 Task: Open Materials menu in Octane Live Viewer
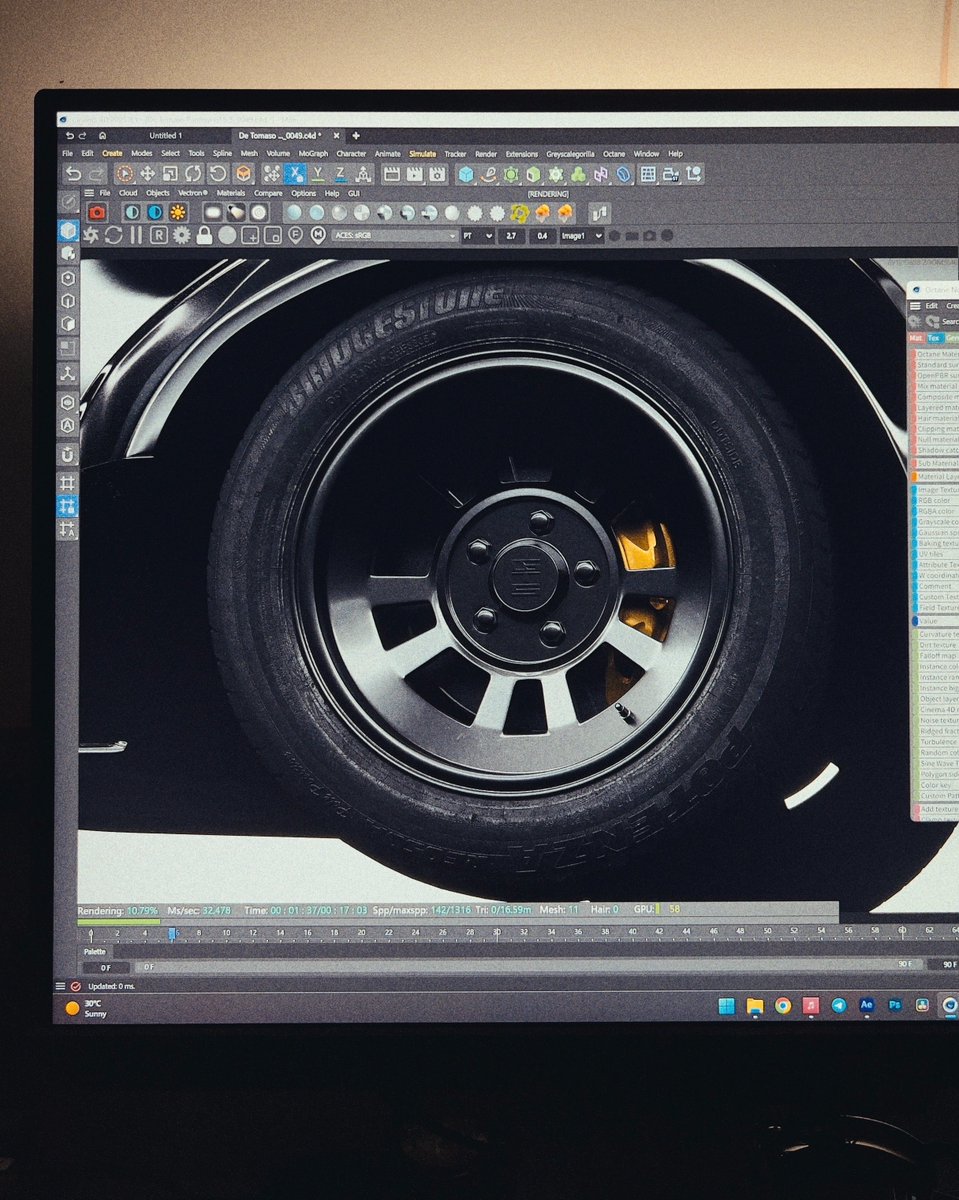tap(231, 192)
